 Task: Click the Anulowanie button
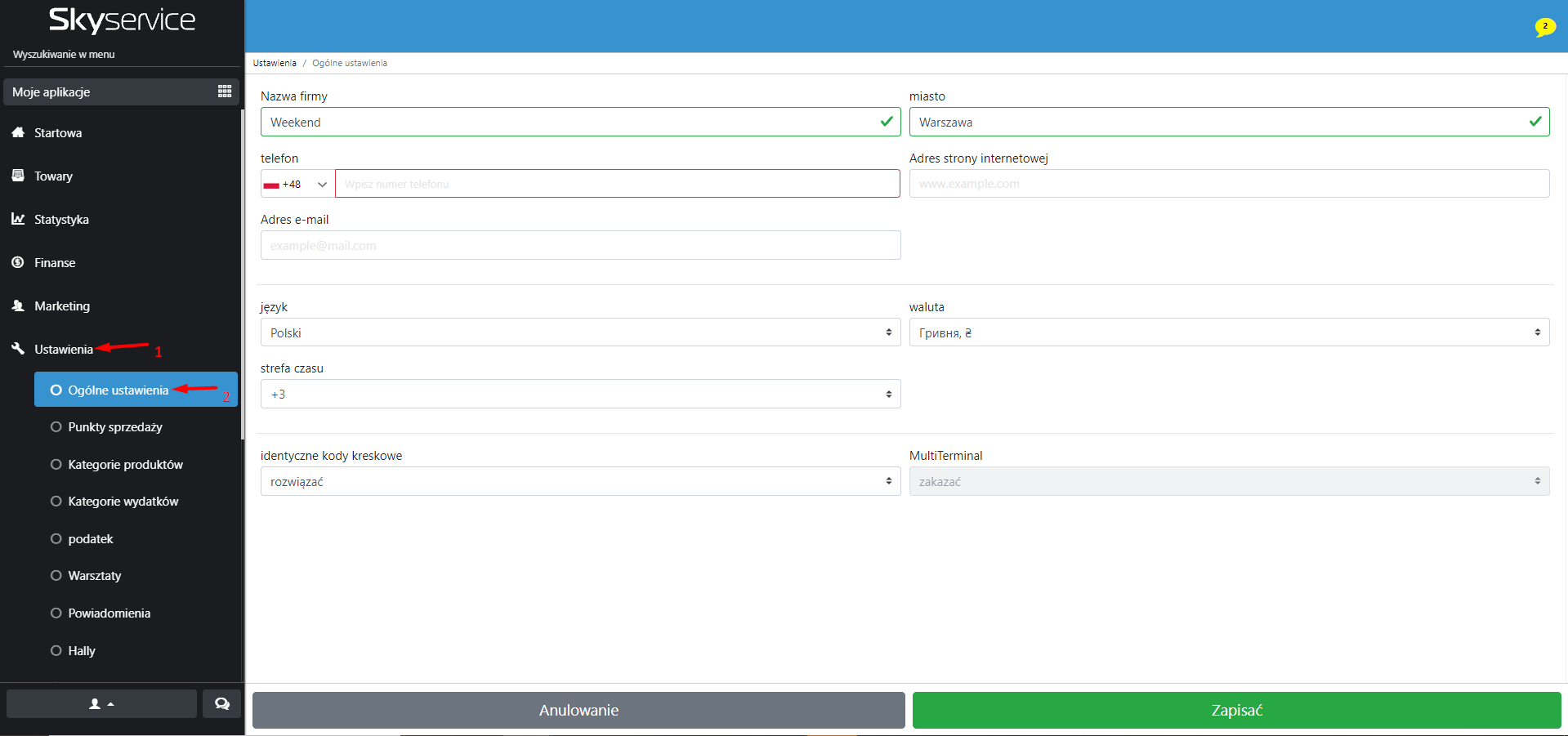[579, 710]
